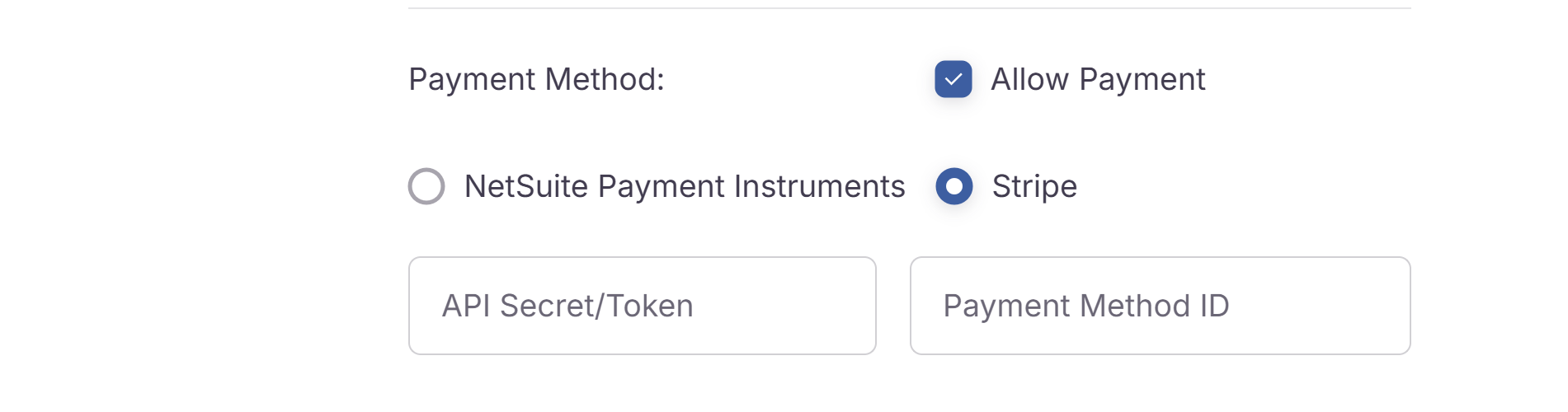Click the Stripe option label text
The height and width of the screenshot is (412, 1568).
click(1034, 186)
